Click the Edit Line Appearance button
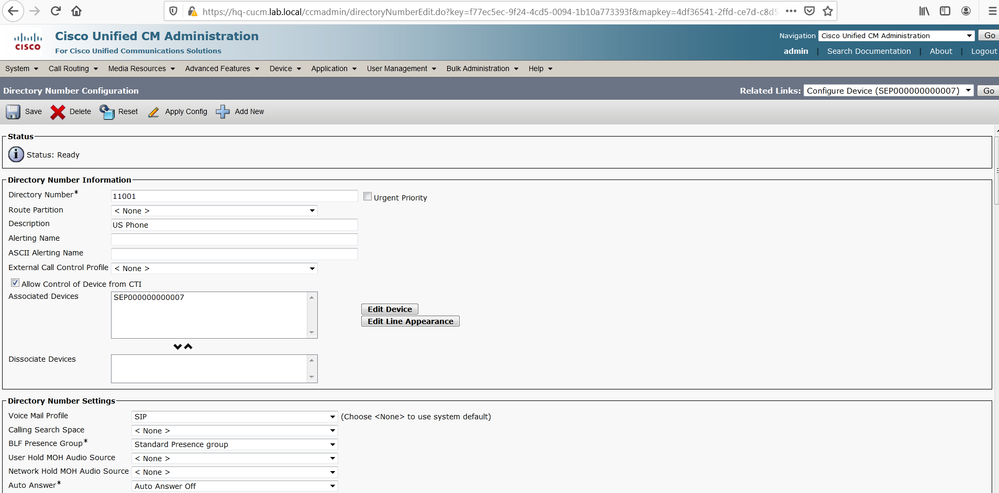Viewport: 999px width, 493px height. (410, 322)
